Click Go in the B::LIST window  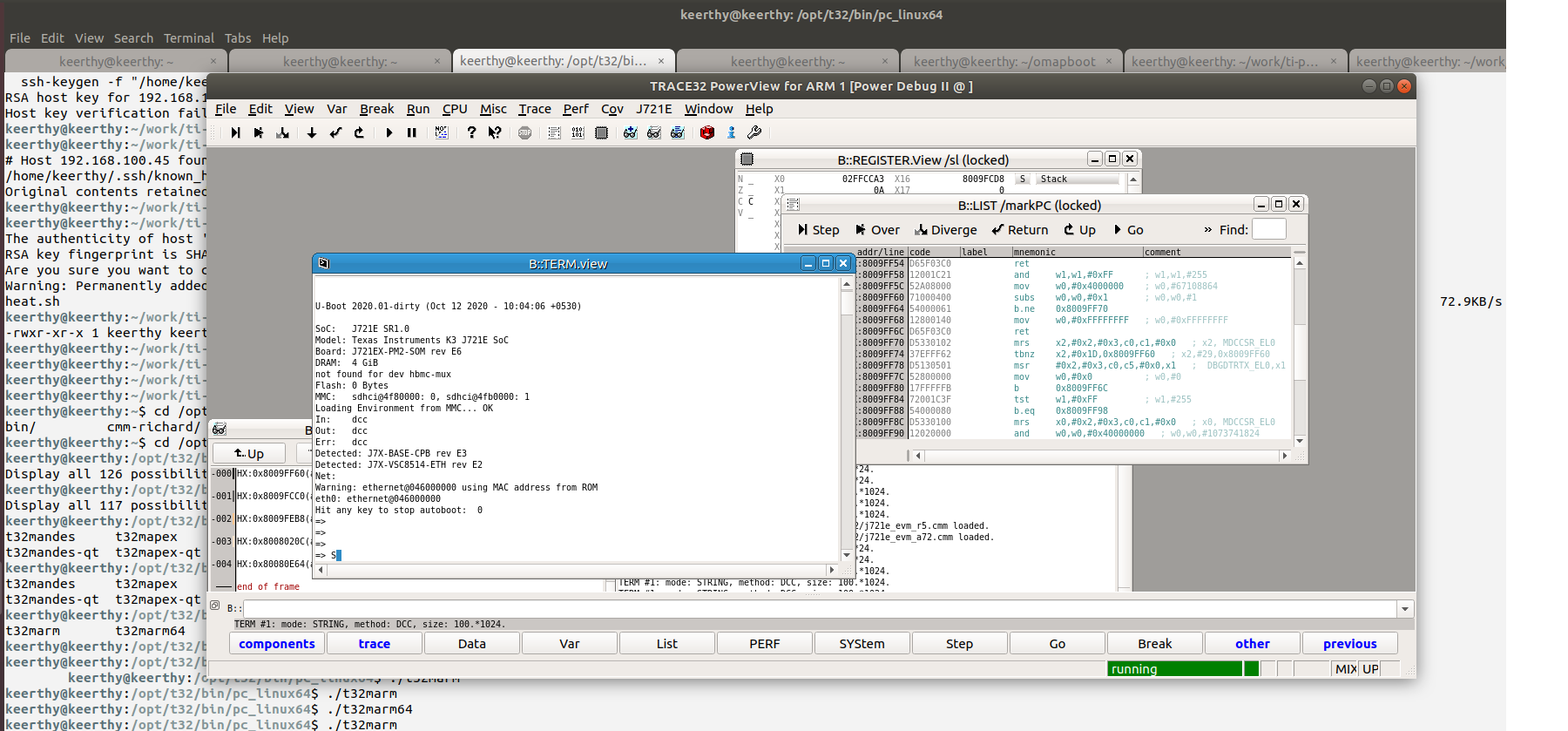[1128, 230]
